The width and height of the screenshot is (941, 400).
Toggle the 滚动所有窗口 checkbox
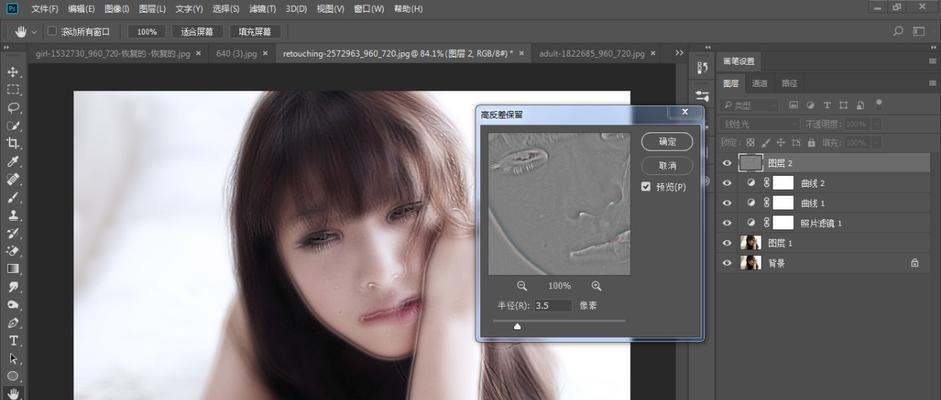(x=52, y=31)
